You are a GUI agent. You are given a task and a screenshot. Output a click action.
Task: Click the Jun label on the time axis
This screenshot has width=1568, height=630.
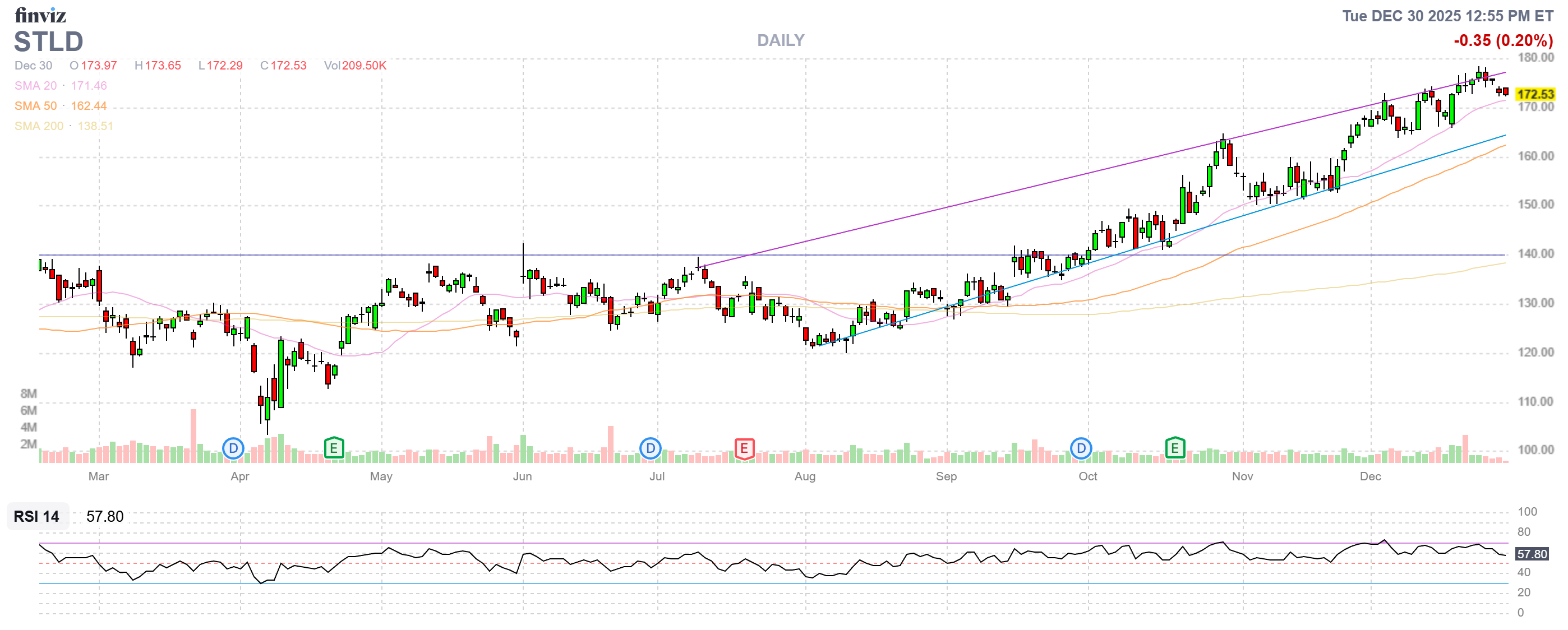click(x=522, y=476)
